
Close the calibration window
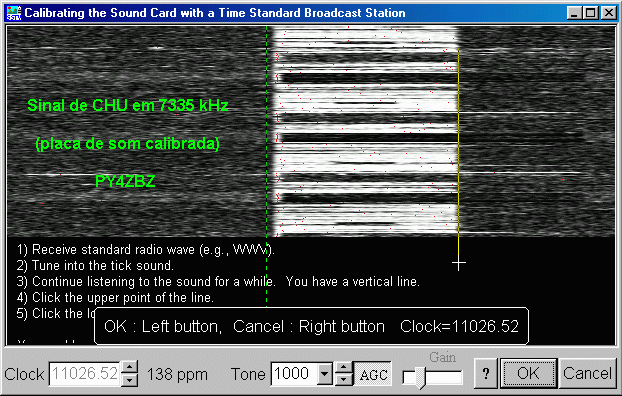(608, 13)
